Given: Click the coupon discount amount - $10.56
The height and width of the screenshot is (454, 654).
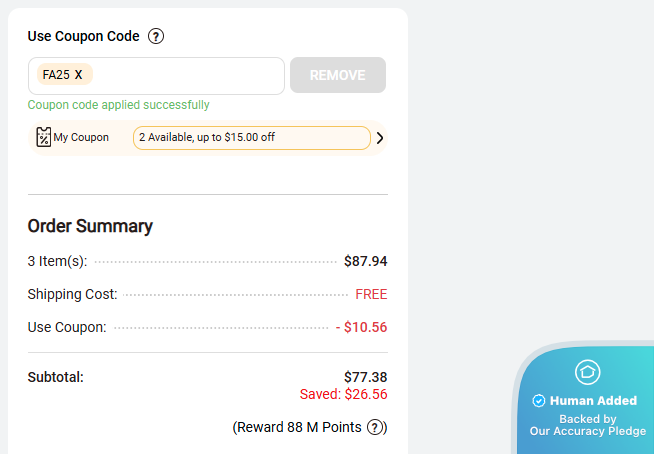Looking at the screenshot, I should point(361,328).
